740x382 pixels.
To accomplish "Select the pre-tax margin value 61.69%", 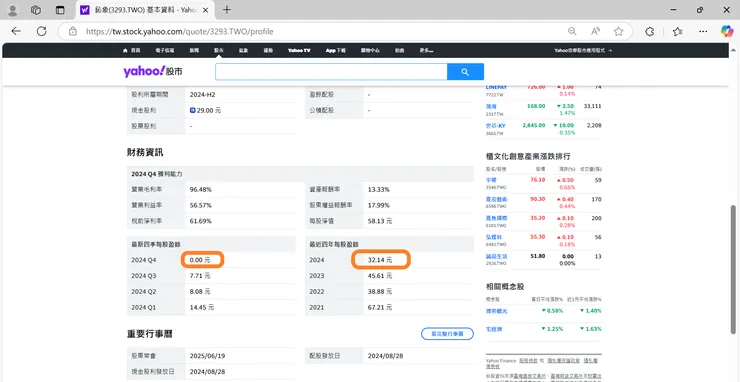I will [201, 221].
